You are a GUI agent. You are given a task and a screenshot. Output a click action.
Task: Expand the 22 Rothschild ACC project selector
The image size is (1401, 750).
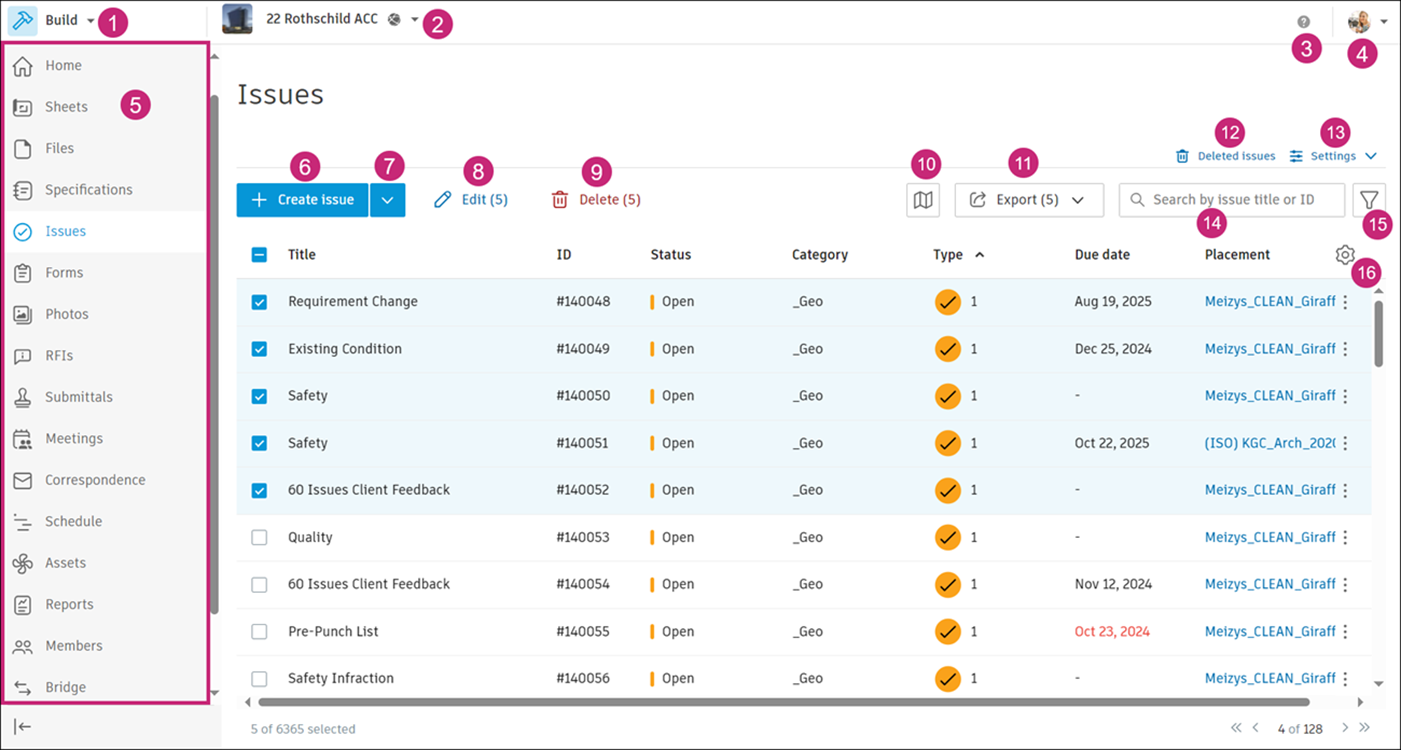point(414,19)
